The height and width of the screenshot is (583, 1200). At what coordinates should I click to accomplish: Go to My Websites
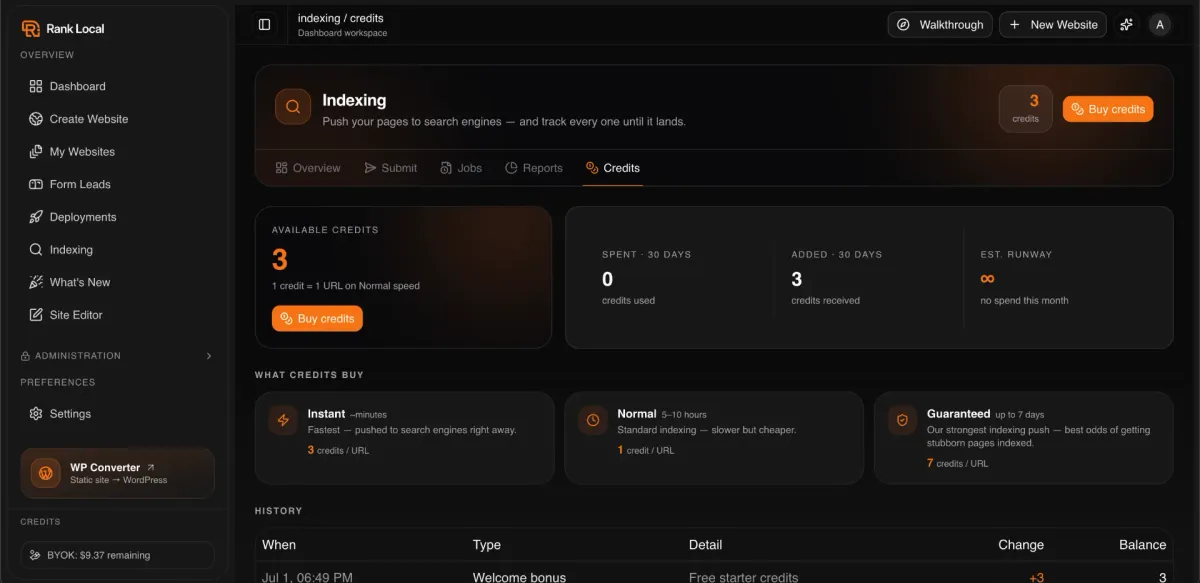118,152
